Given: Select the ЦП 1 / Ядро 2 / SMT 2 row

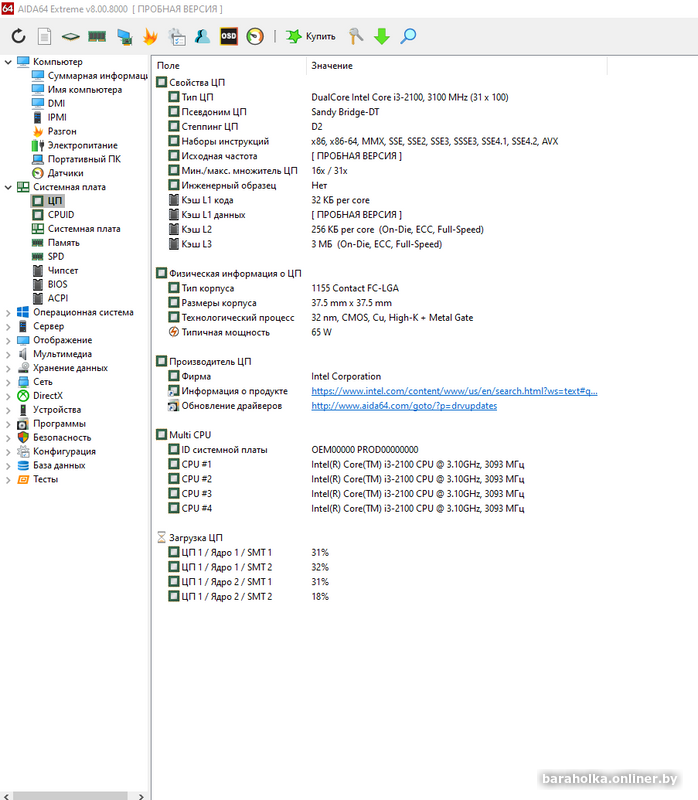Looking at the screenshot, I should point(248,597).
